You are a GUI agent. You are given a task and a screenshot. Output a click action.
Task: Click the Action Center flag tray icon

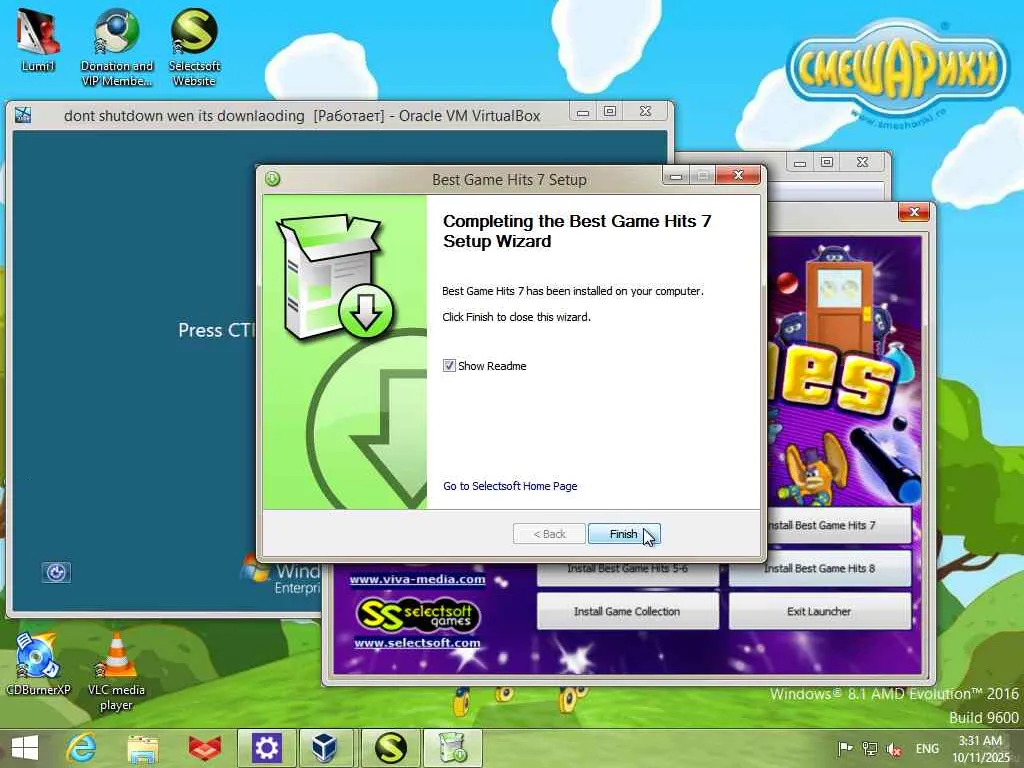[x=845, y=748]
